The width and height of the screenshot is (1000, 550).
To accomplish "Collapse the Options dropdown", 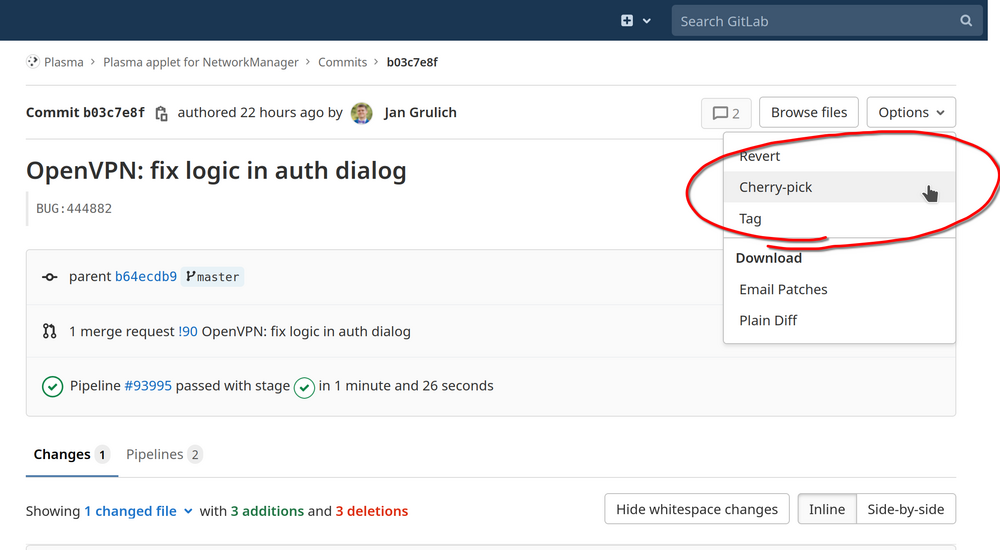I will (911, 113).
